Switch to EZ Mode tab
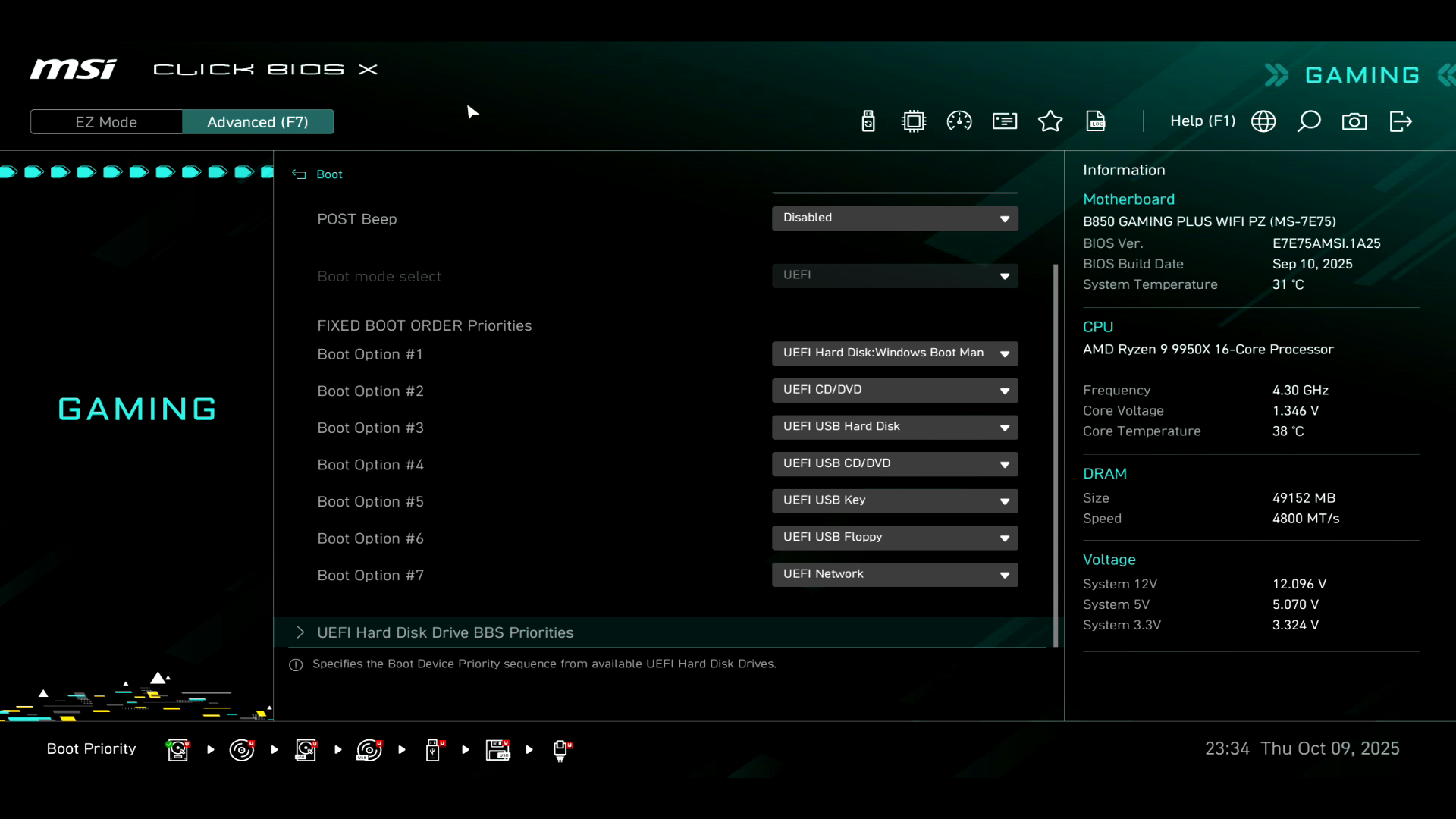The image size is (1456, 819). point(106,122)
